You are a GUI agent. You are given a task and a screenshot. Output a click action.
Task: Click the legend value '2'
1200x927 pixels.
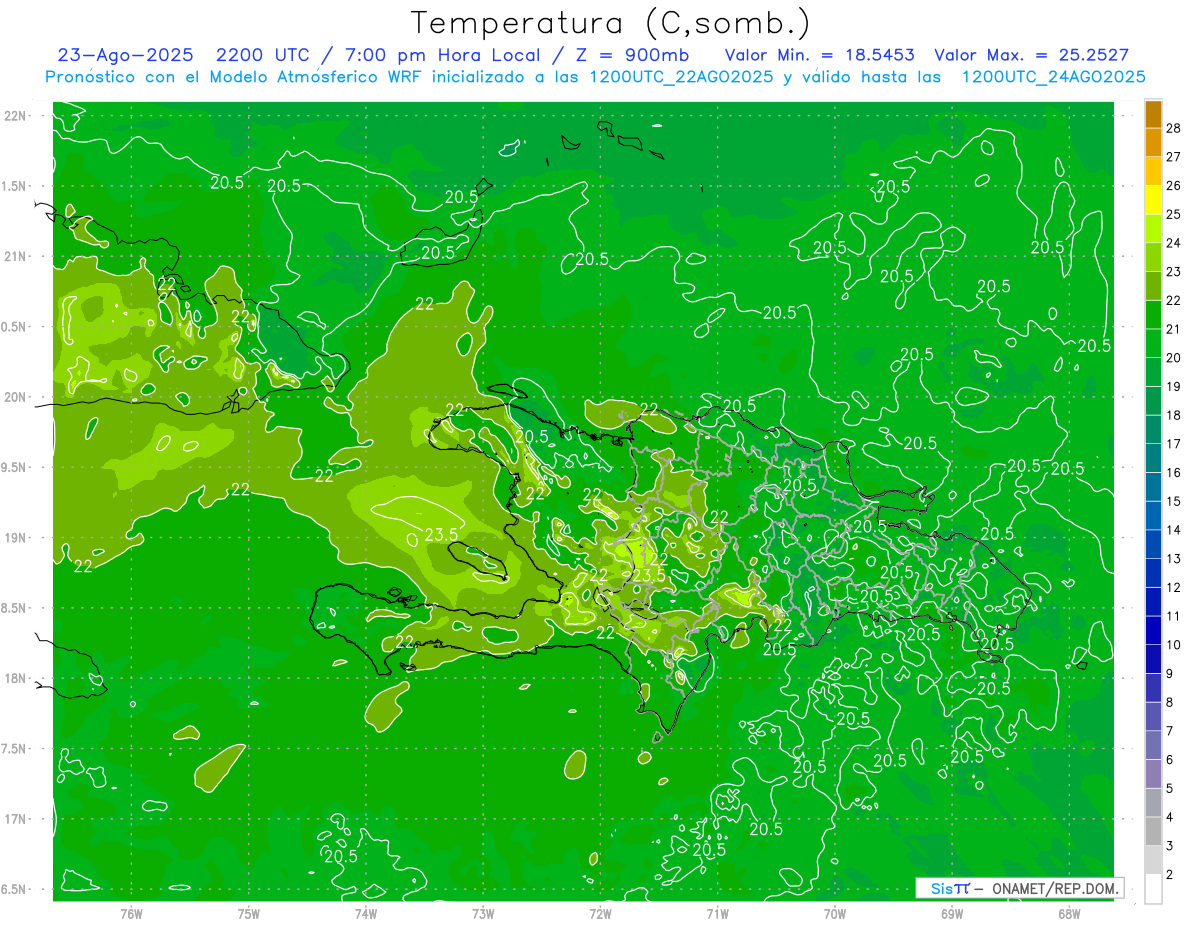(x=1170, y=875)
